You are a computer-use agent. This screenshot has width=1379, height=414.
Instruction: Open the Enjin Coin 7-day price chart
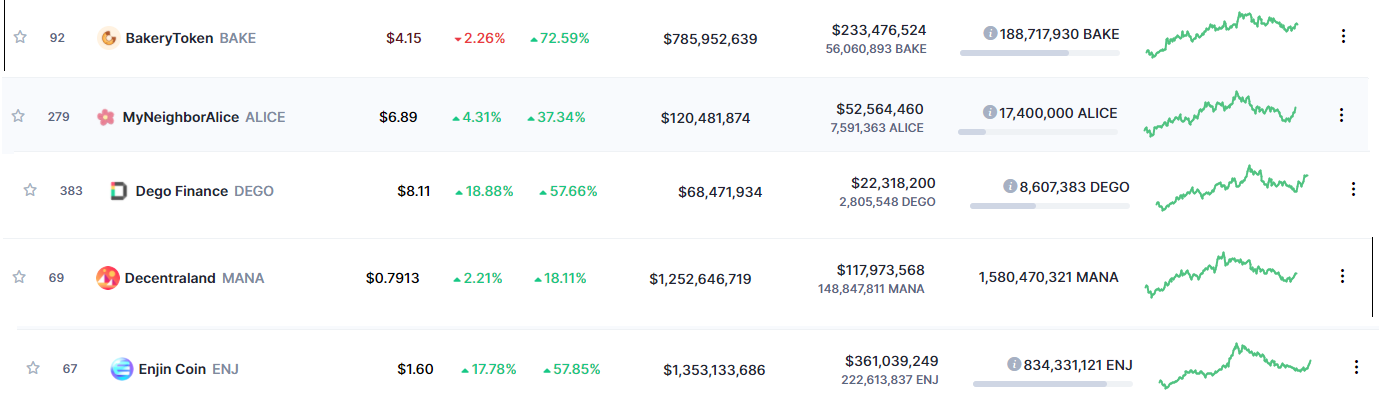tap(1235, 365)
